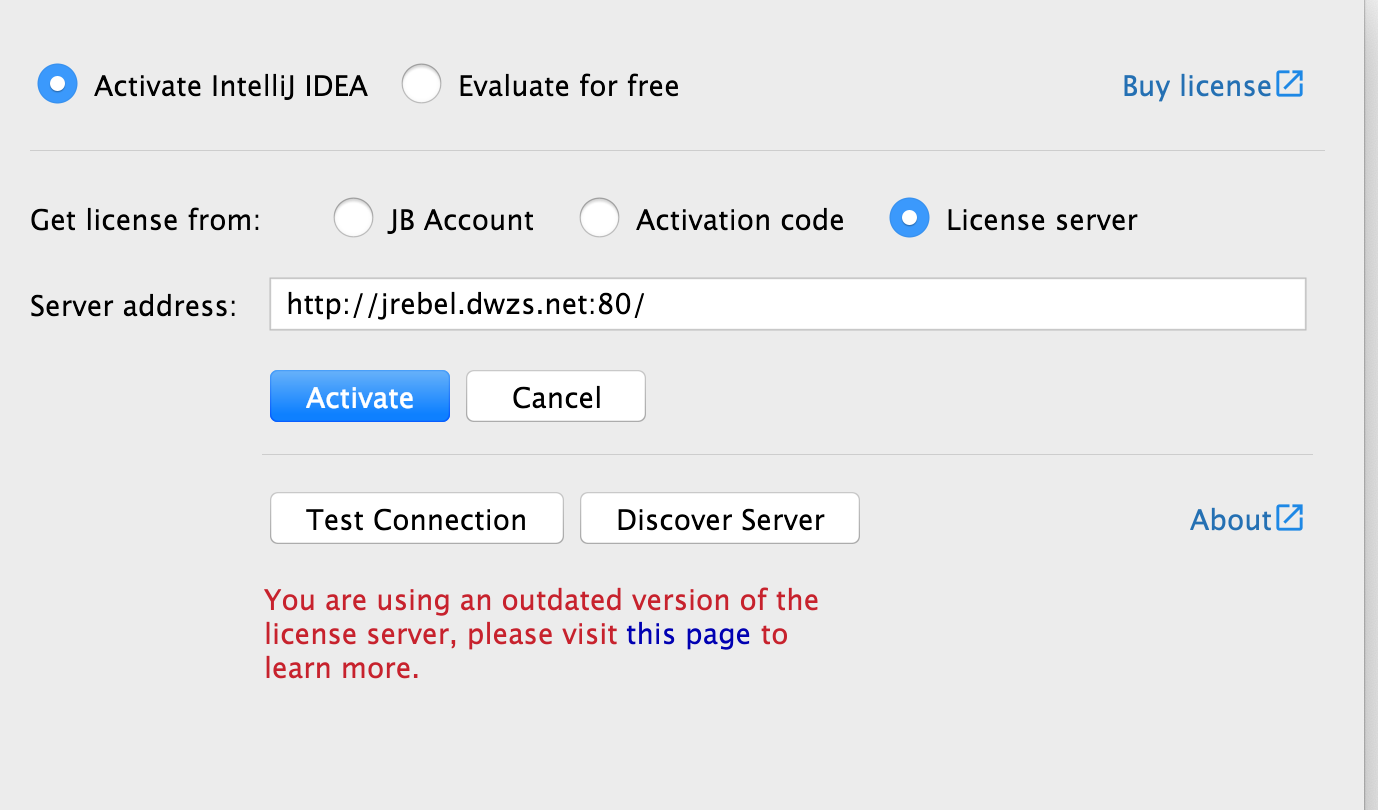Click the blue Activate button

360,397
